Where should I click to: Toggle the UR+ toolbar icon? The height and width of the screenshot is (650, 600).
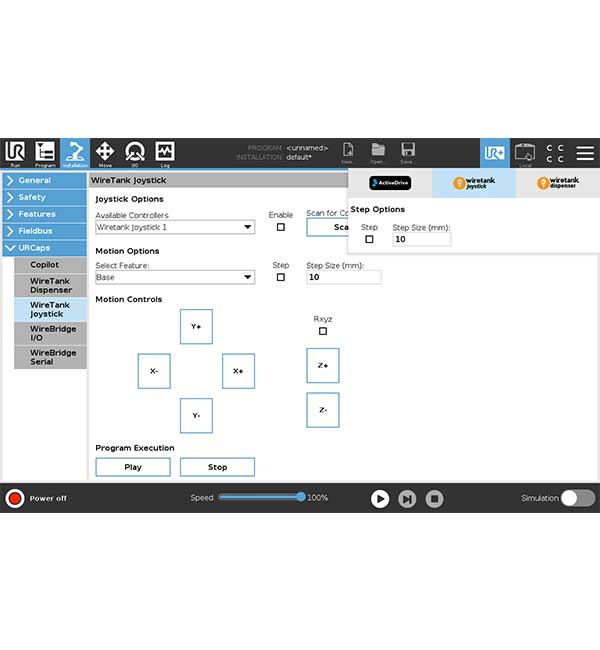coord(495,153)
